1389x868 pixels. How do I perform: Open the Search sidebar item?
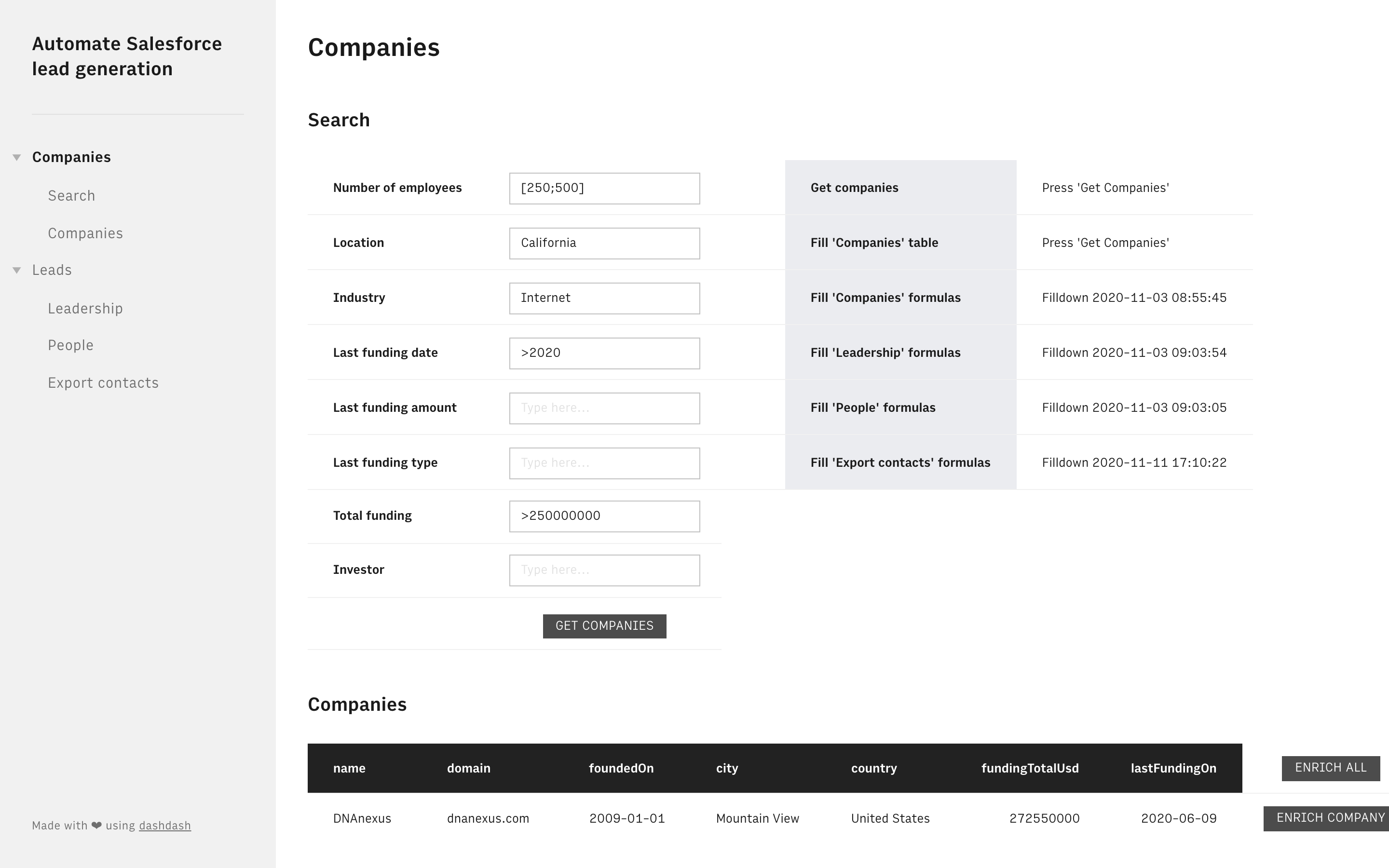click(x=71, y=196)
